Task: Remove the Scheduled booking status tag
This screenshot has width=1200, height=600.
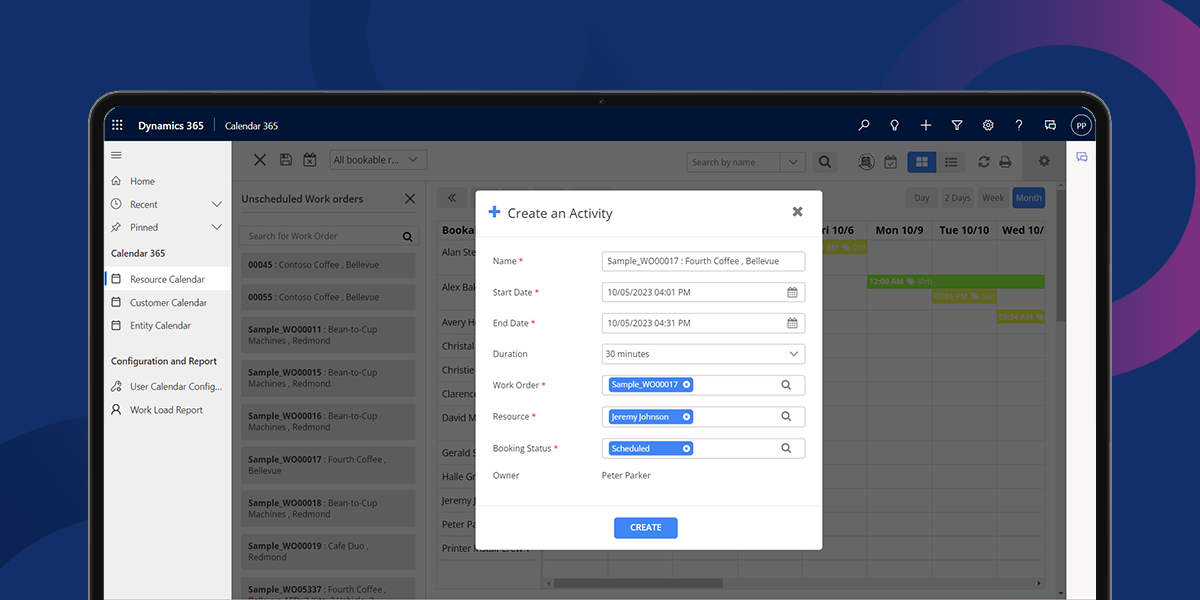Action: 687,448
